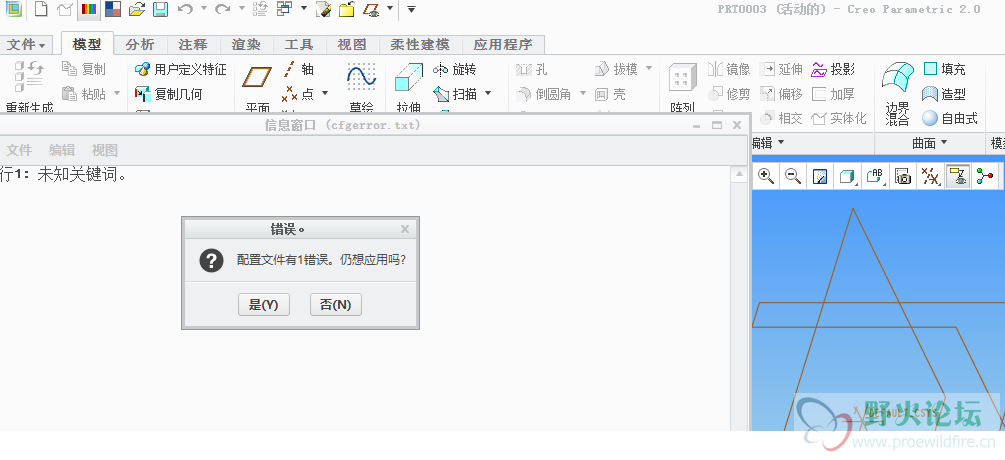Click 复制几何 copy geometry tool
This screenshot has width=1005, height=460.
tap(169, 94)
